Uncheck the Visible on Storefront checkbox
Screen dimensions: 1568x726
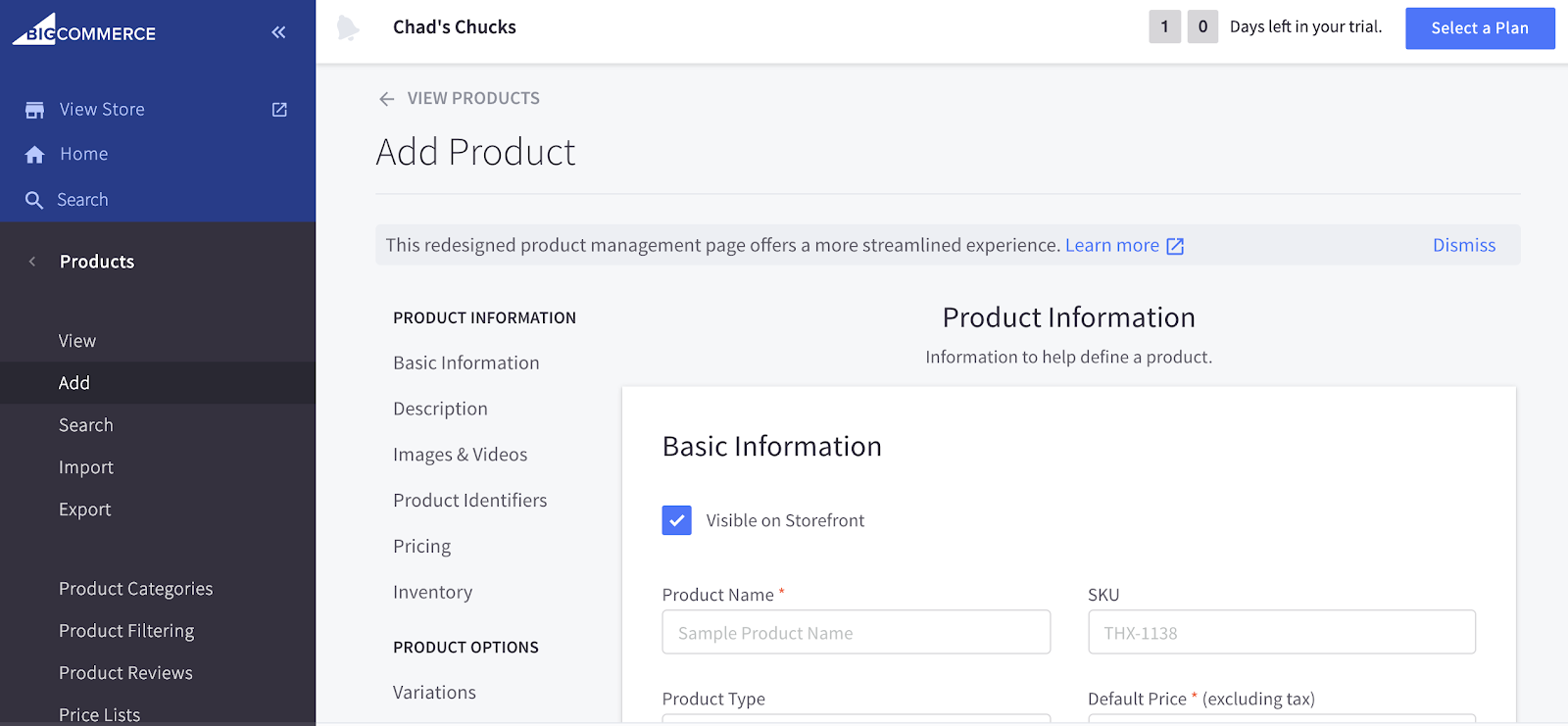676,520
